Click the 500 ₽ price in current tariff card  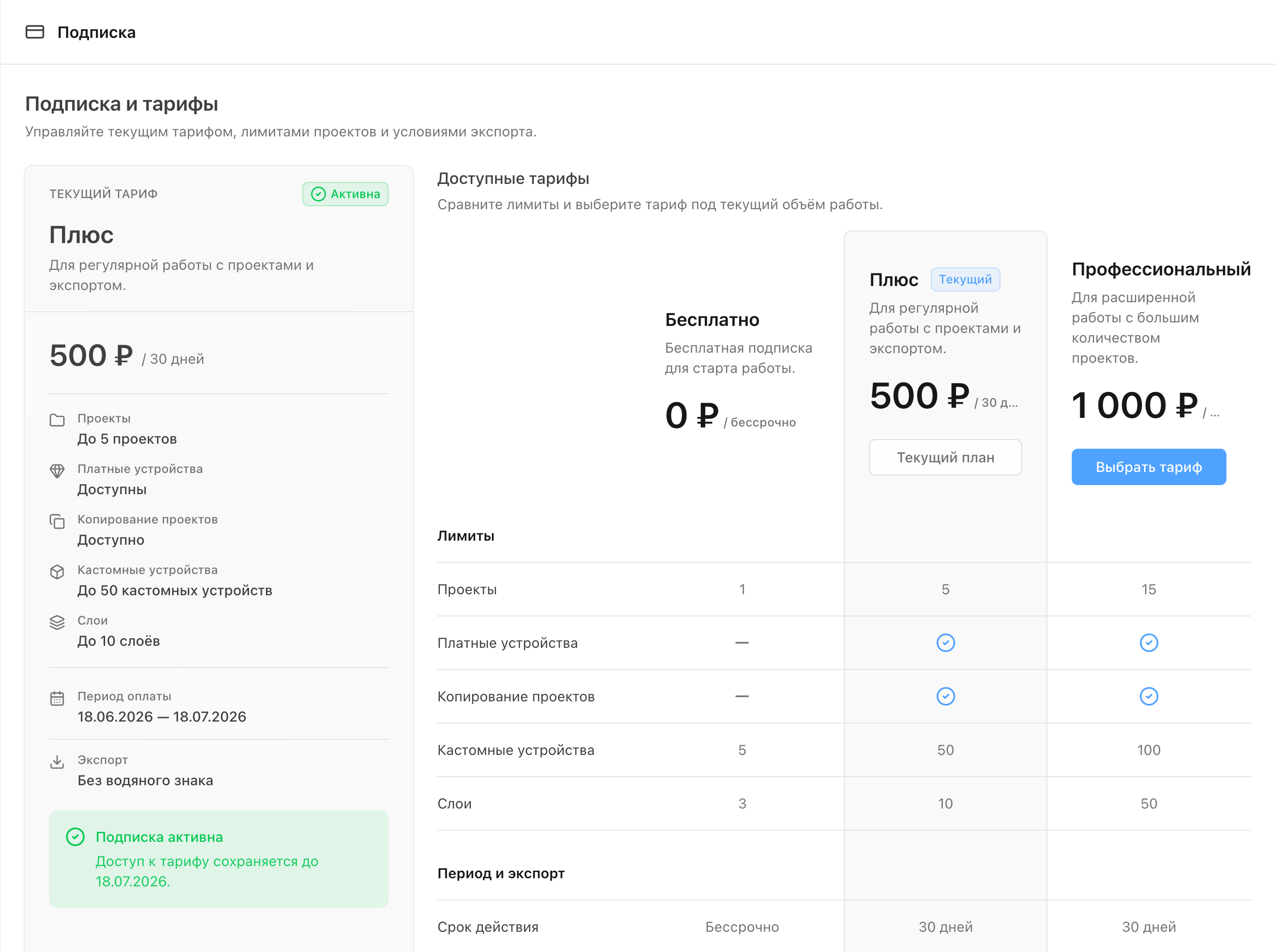pyautogui.click(x=91, y=355)
